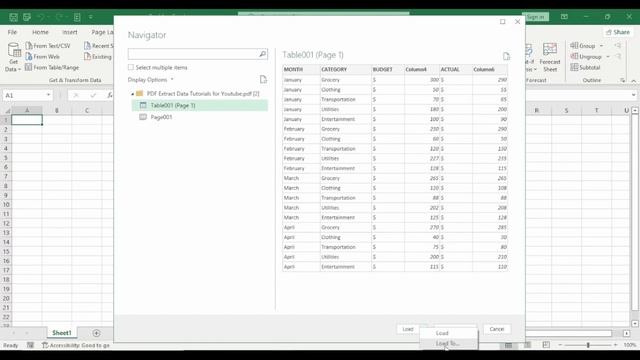Click the second quick access toolbar icon
The image size is (640, 360).
pos(27,17)
